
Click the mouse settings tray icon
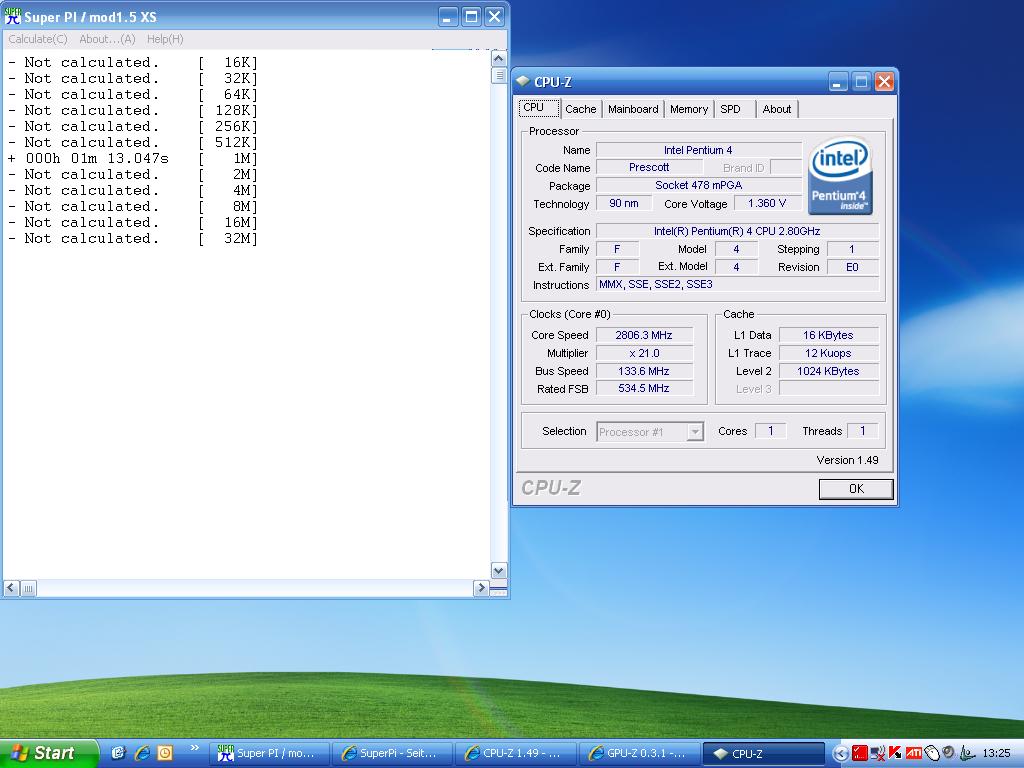pos(932,753)
